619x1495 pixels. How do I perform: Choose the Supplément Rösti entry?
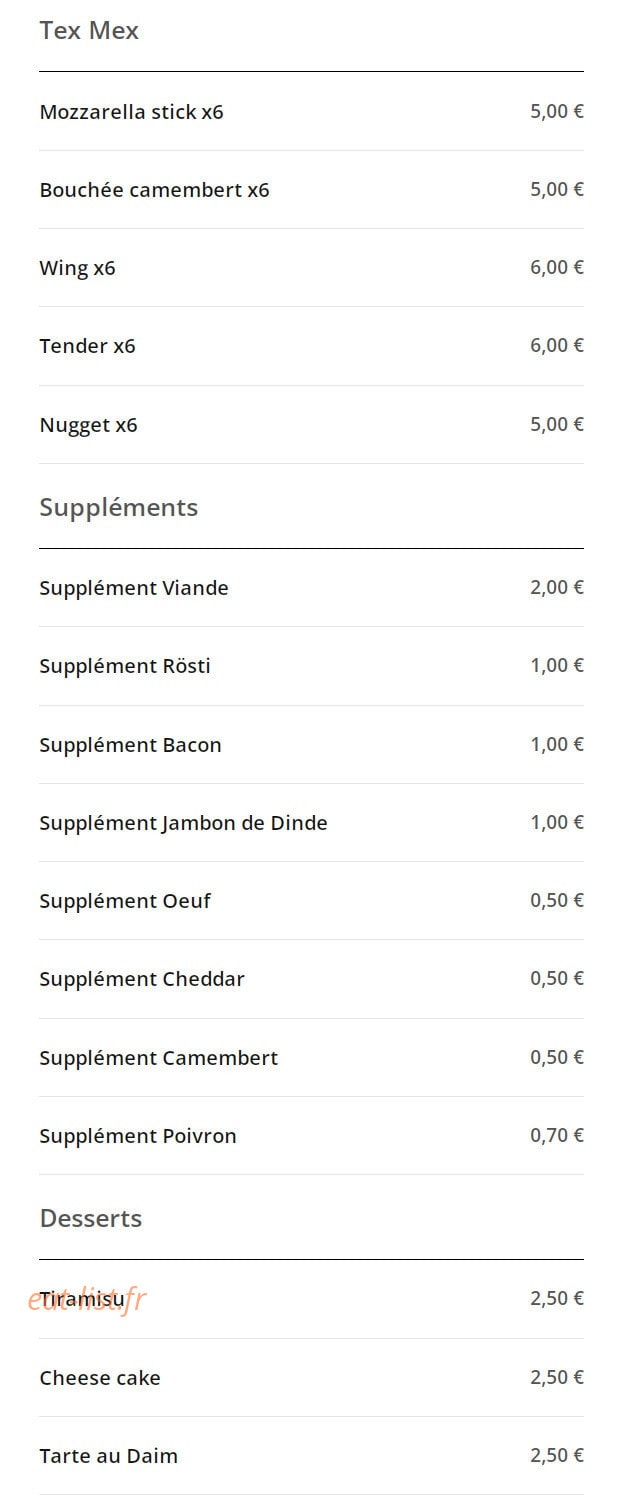(311, 666)
